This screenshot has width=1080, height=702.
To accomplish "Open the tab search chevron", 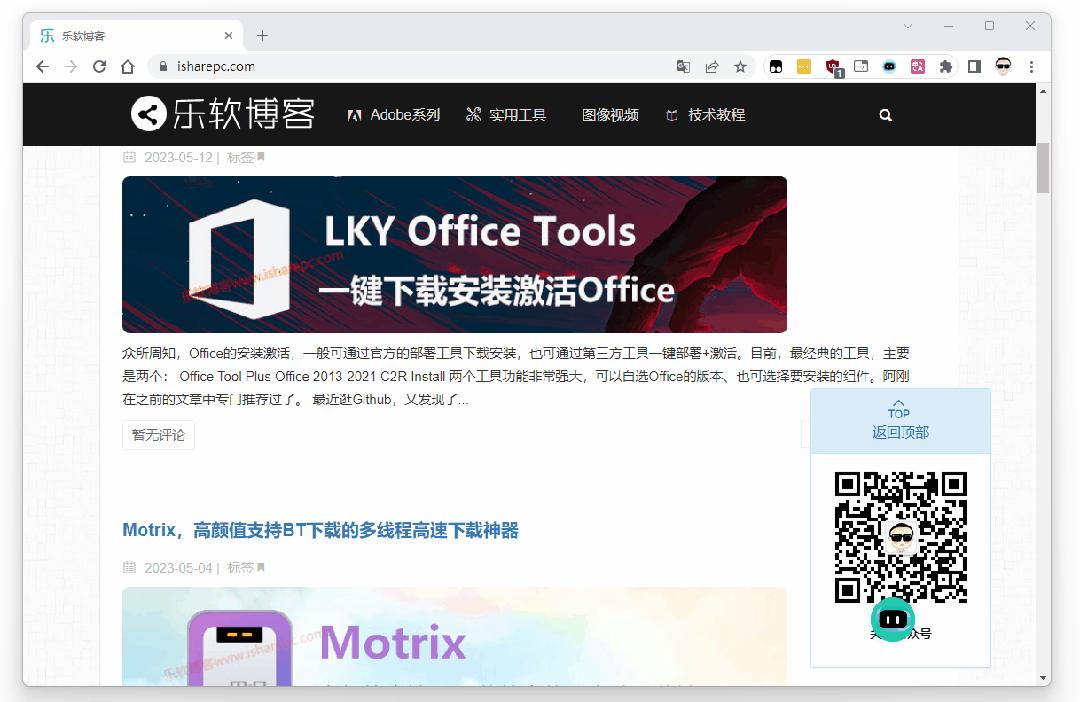I will point(908,26).
